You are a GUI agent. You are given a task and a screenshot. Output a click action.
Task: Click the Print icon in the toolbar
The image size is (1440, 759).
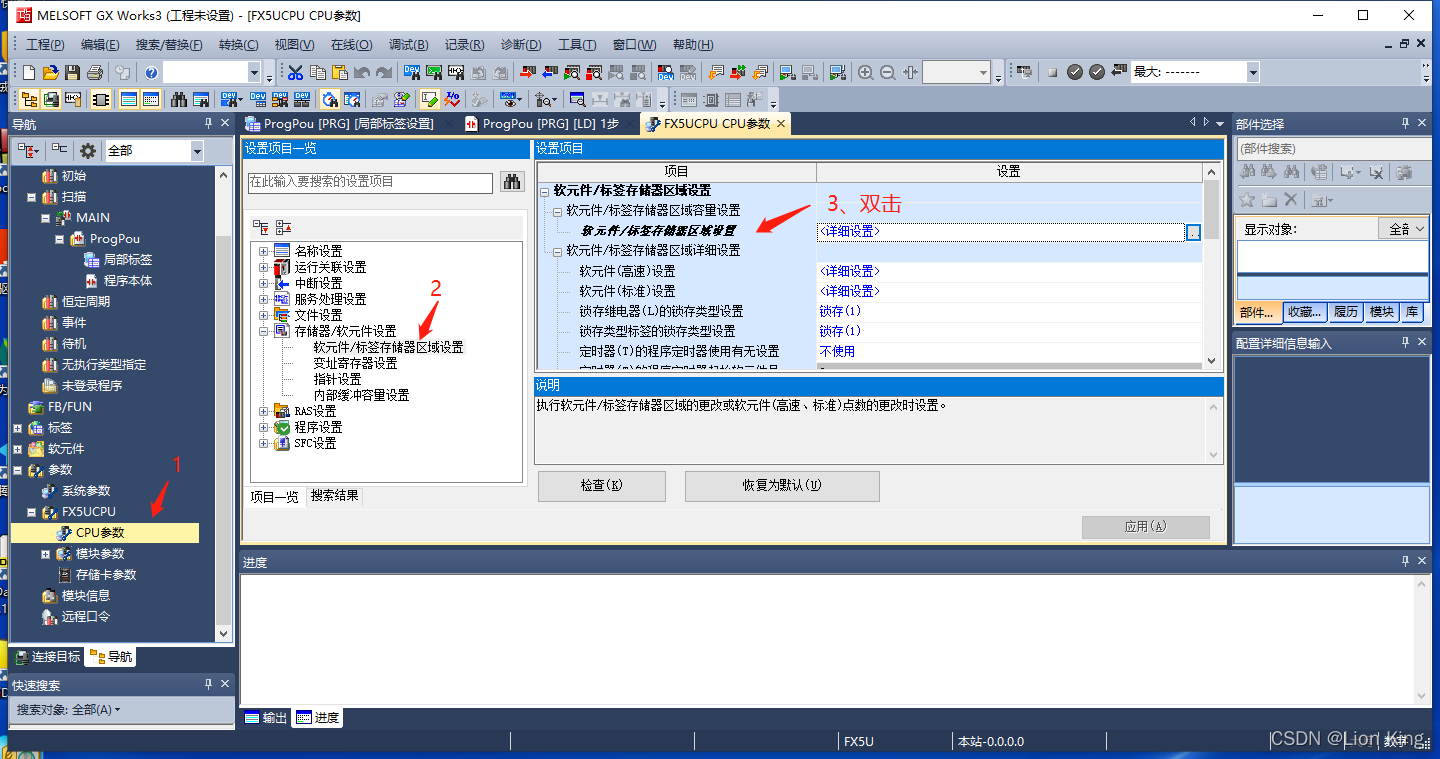[x=95, y=72]
